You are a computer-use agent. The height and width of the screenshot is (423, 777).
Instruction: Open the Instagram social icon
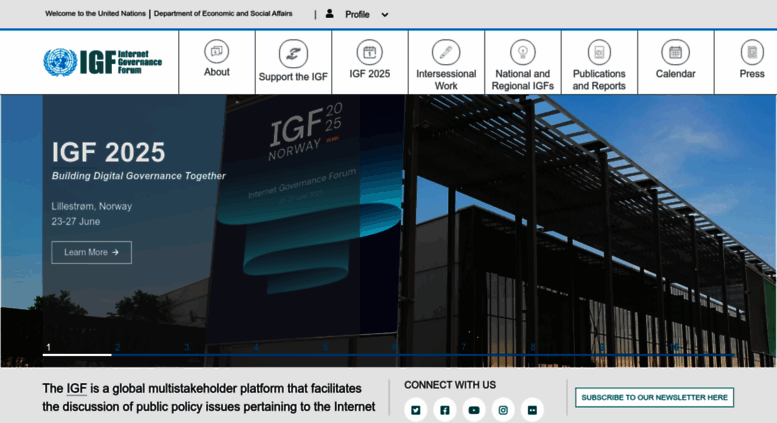click(503, 410)
